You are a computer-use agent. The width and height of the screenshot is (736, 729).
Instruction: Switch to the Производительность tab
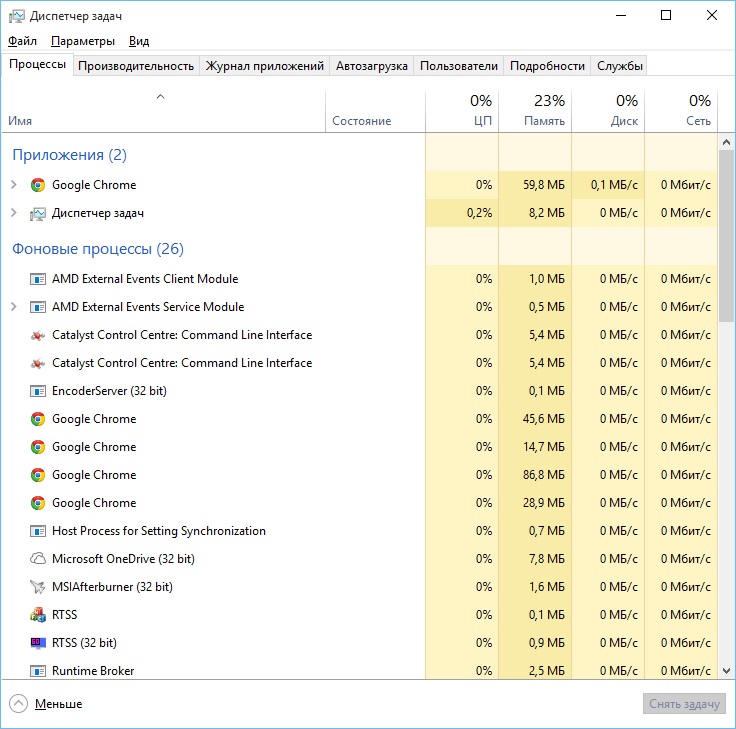click(x=136, y=66)
